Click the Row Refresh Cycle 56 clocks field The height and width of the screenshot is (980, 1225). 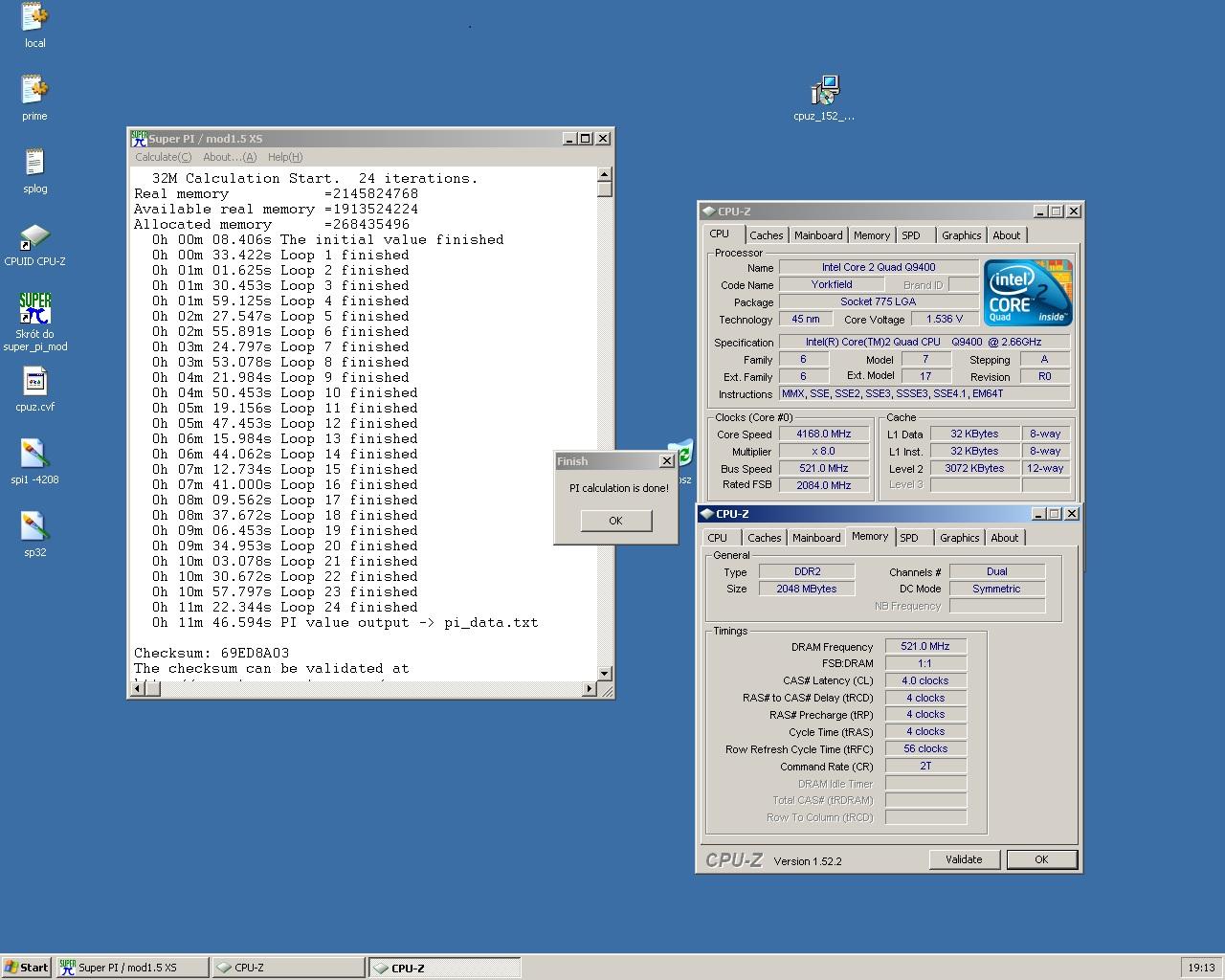[x=925, y=748]
